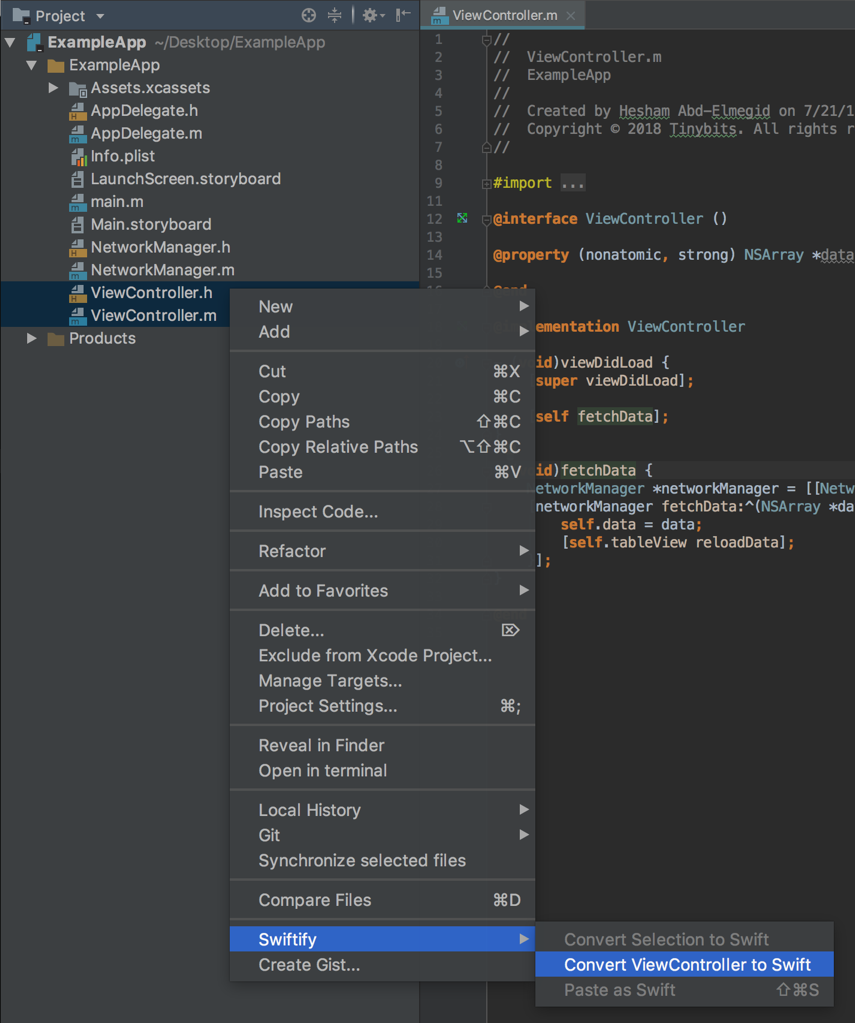The image size is (855, 1023).
Task: Select the AppDelegate.h file icon
Action: [x=77, y=111]
